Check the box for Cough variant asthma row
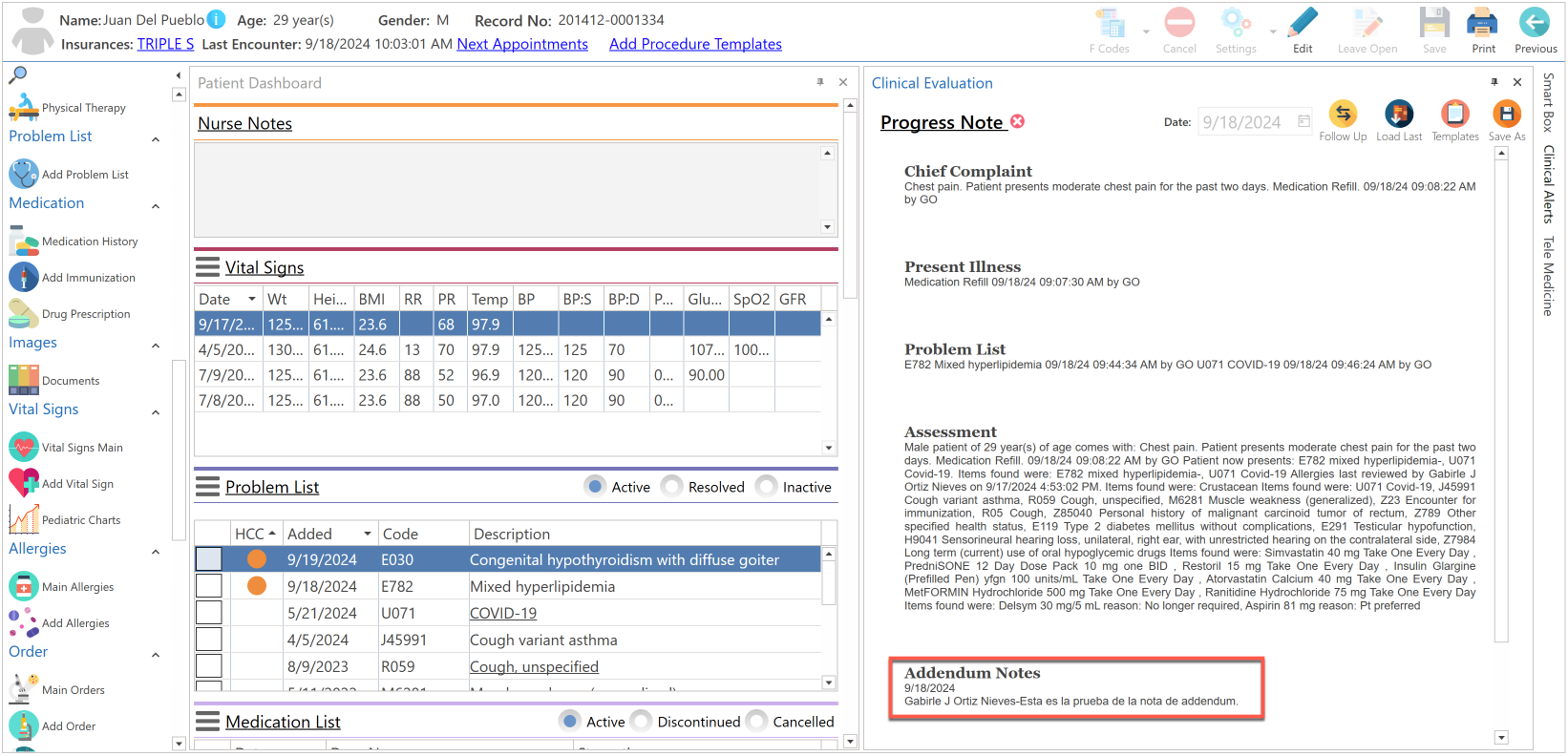The width and height of the screenshot is (1568, 756). coord(208,640)
